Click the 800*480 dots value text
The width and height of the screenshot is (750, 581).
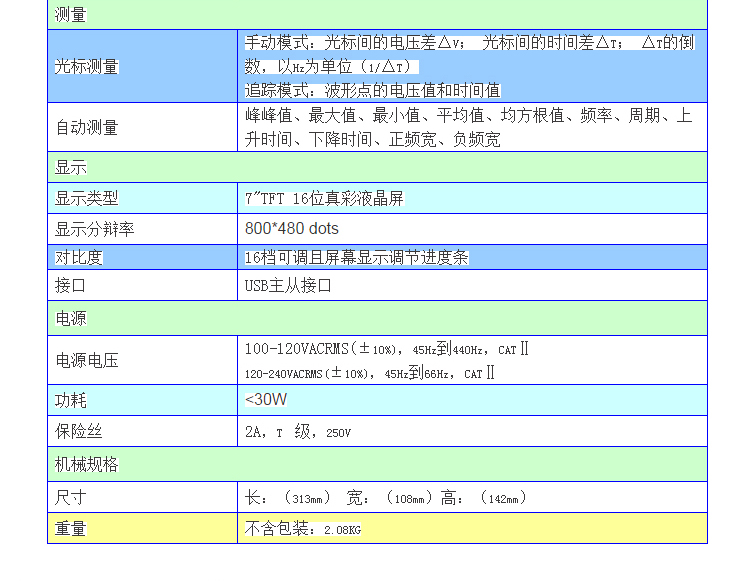[292, 229]
